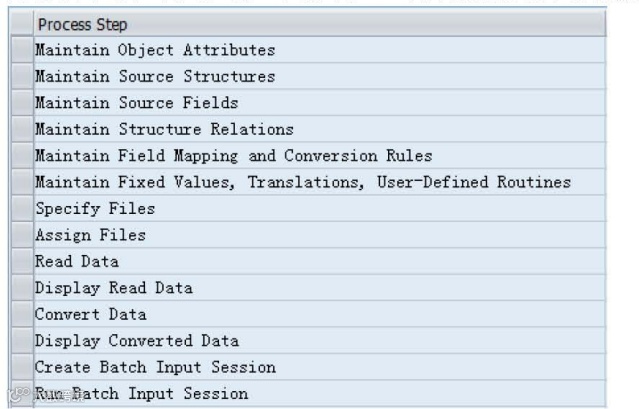639x409 pixels.
Task: Select the Specify Files step
Action: tap(95, 209)
